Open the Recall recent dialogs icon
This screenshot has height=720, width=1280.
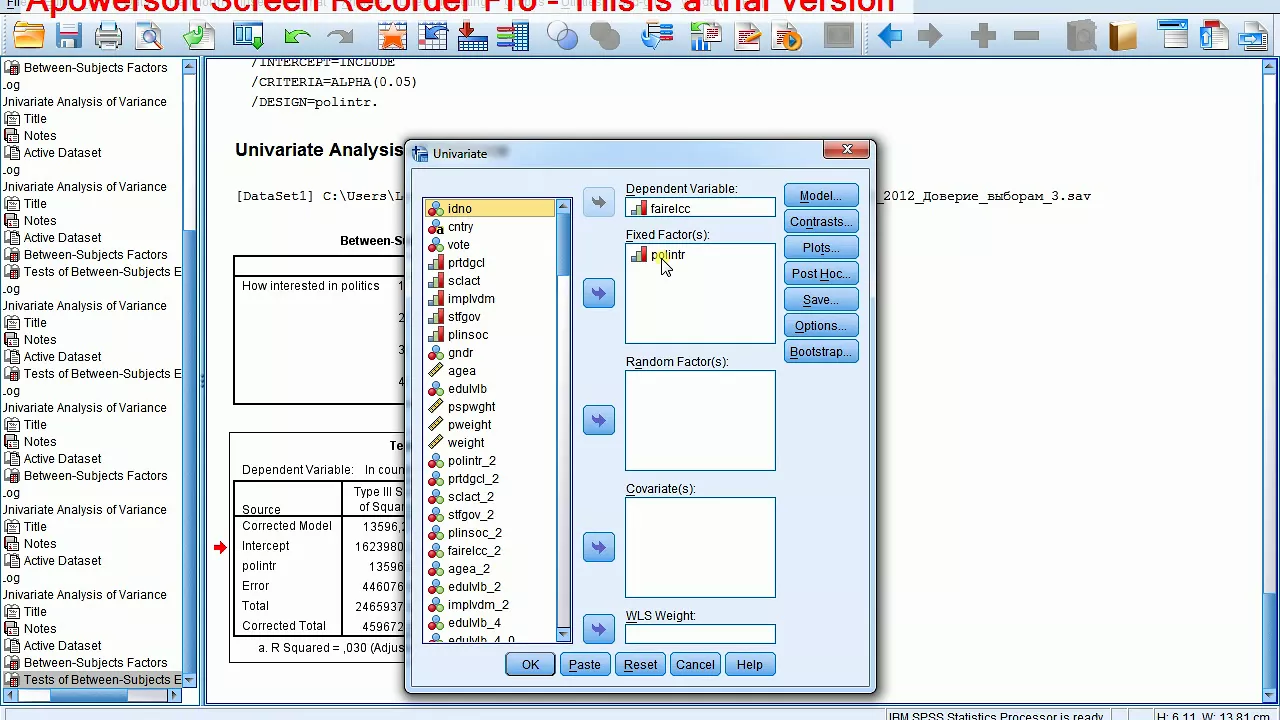[248, 37]
